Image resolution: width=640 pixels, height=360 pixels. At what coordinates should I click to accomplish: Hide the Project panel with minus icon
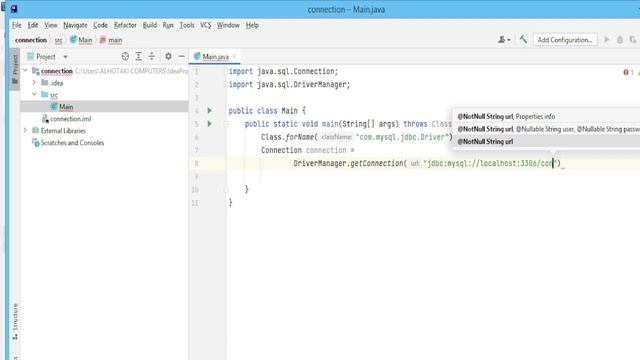pyautogui.click(x=182, y=56)
